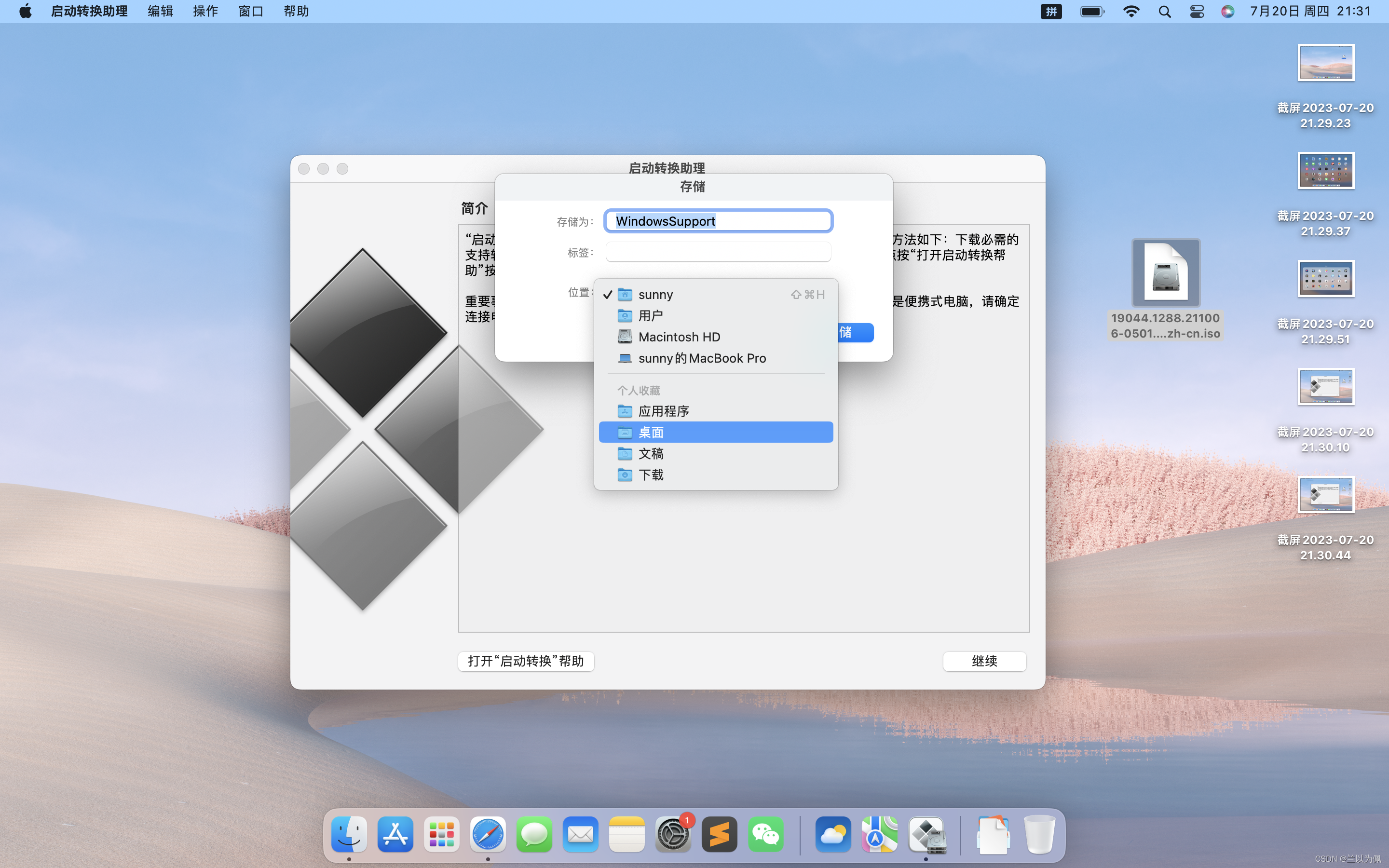The height and width of the screenshot is (868, 1389).
Task: Open Boot Camp Assistant in the Dock
Action: (x=926, y=834)
